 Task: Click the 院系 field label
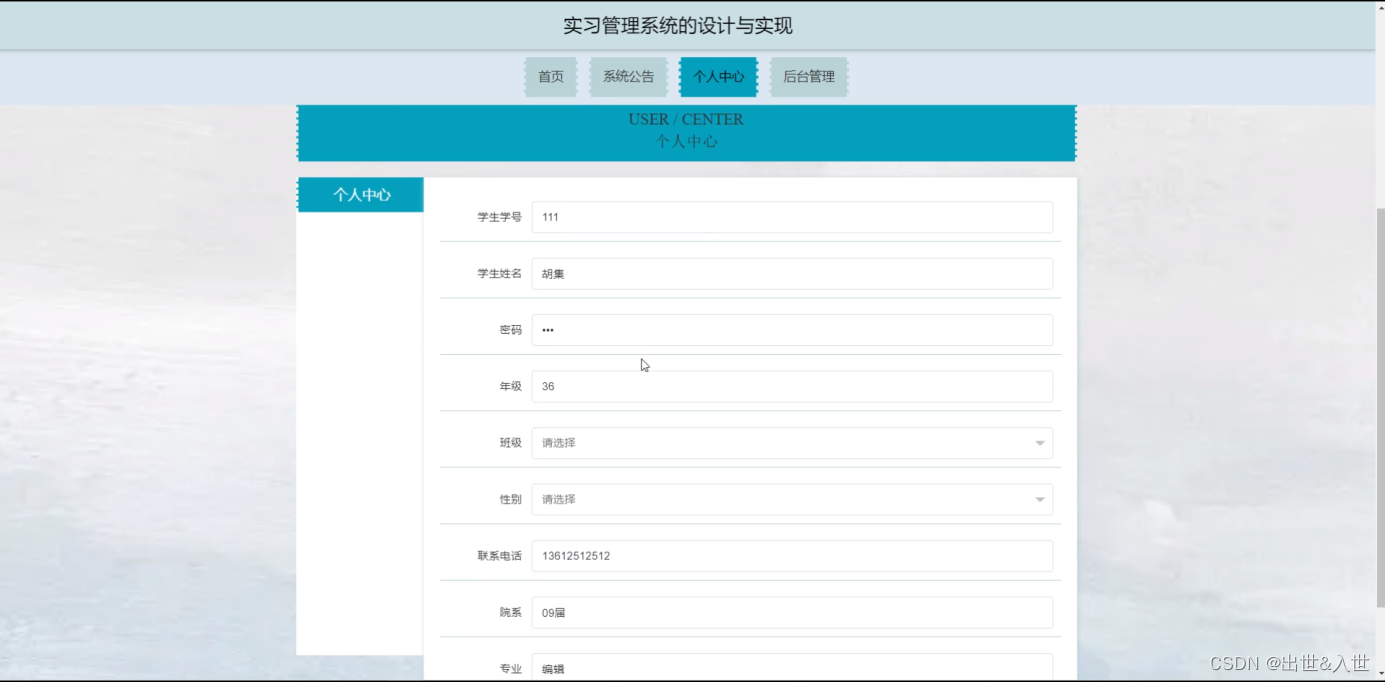click(511, 613)
